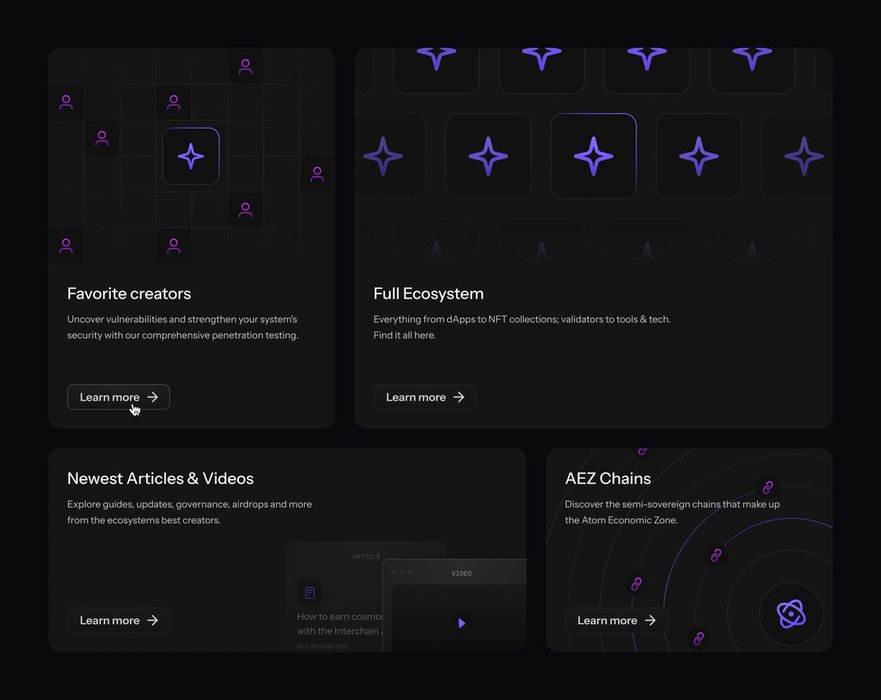The width and height of the screenshot is (881, 700).
Task: Open Learn more for AEZ Chains
Action: click(x=615, y=620)
